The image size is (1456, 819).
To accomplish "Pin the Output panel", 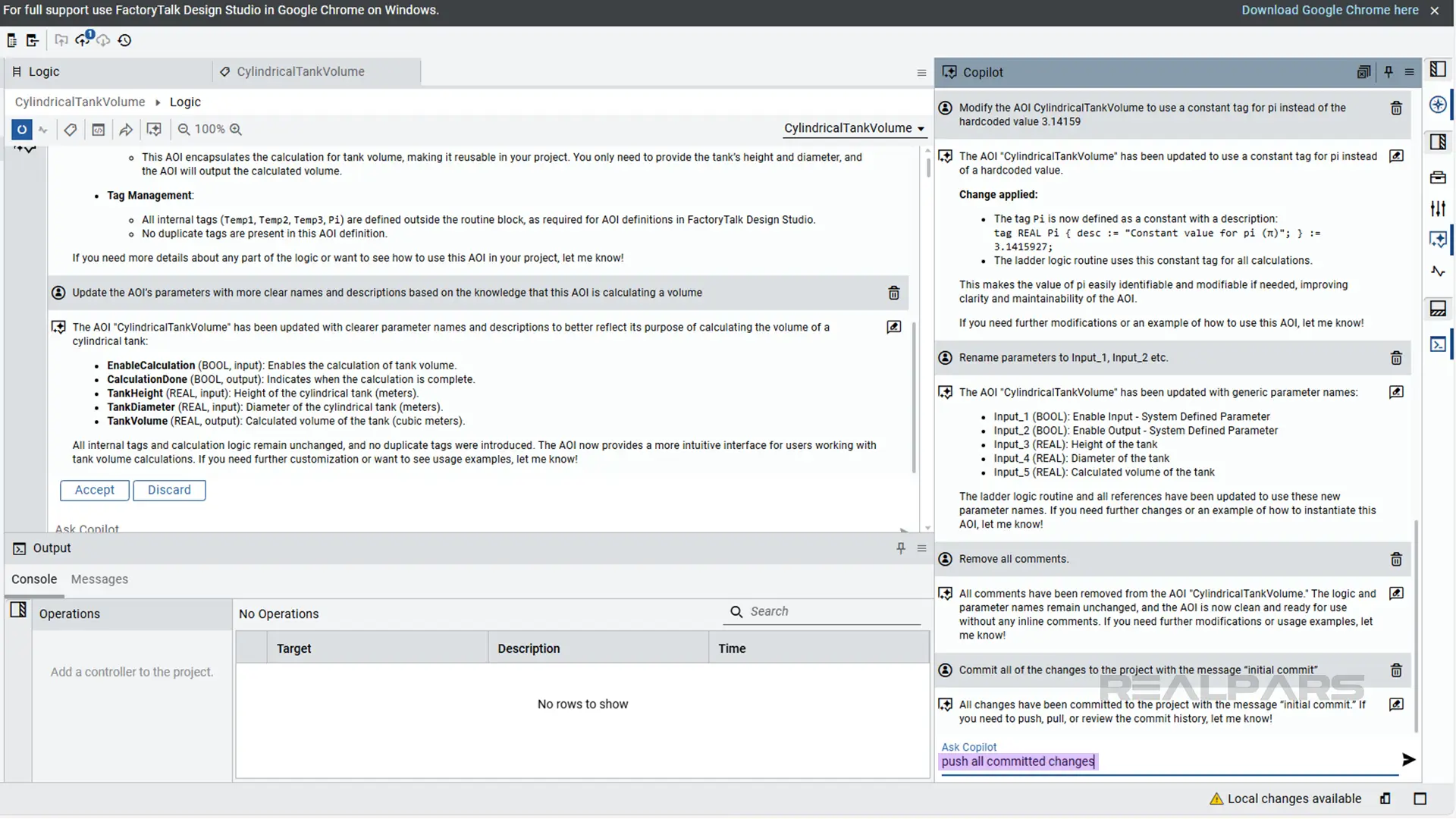I will (900, 548).
